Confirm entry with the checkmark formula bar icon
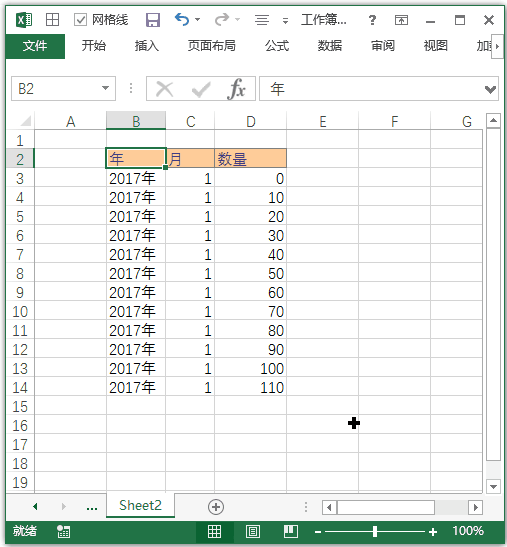This screenshot has height=547, width=507. (201, 89)
